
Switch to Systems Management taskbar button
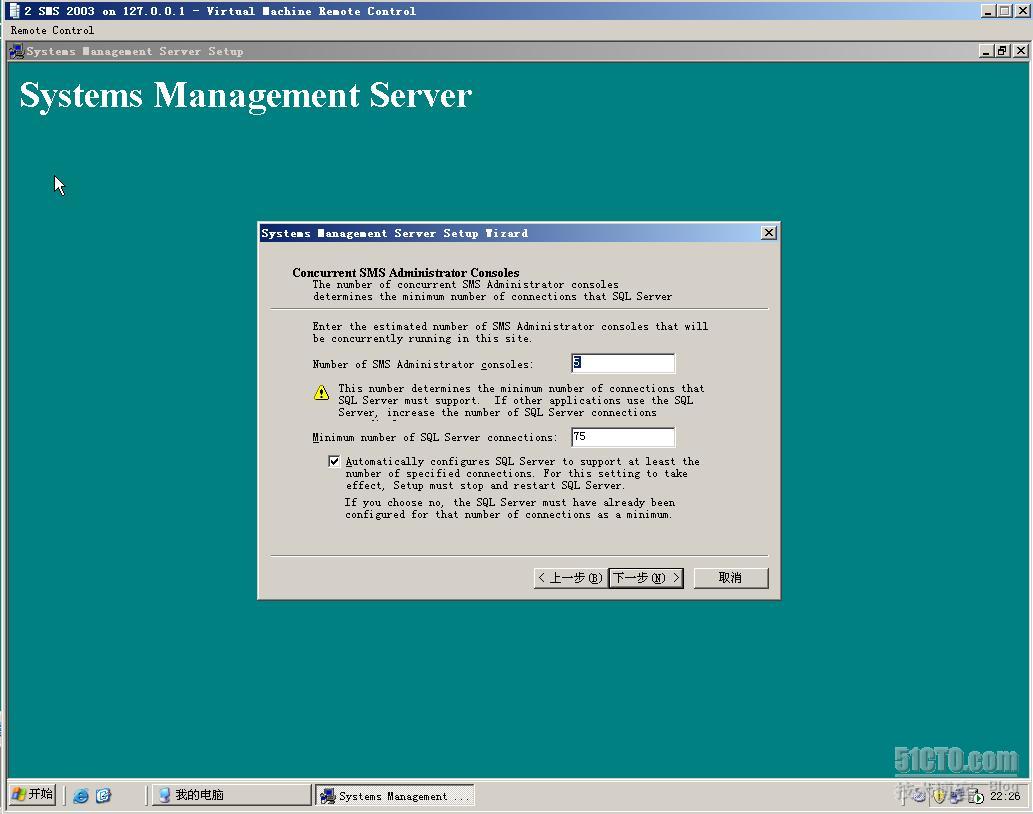coord(395,796)
